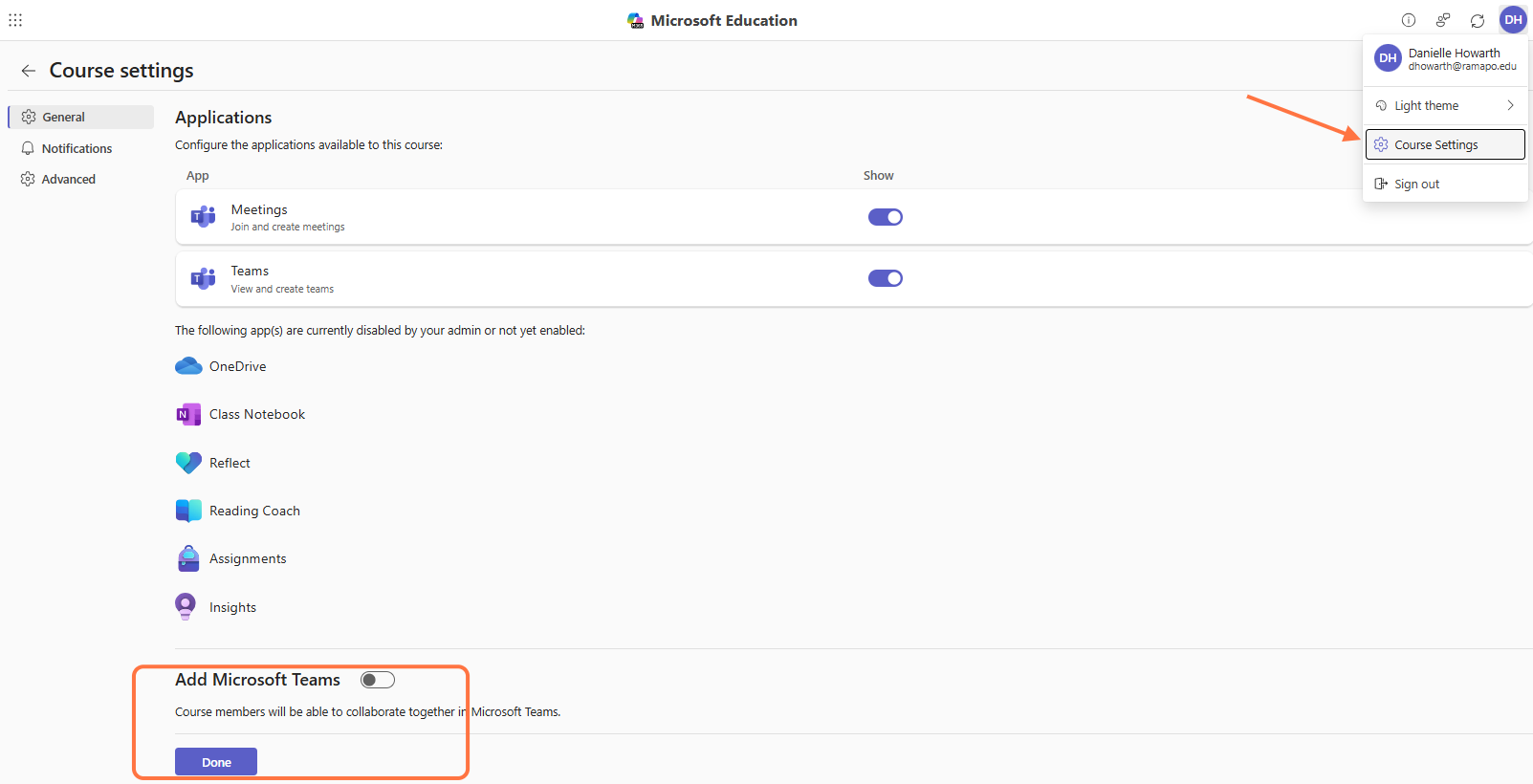Open the app launcher grid icon
The height and width of the screenshot is (784, 1533).
point(15,20)
